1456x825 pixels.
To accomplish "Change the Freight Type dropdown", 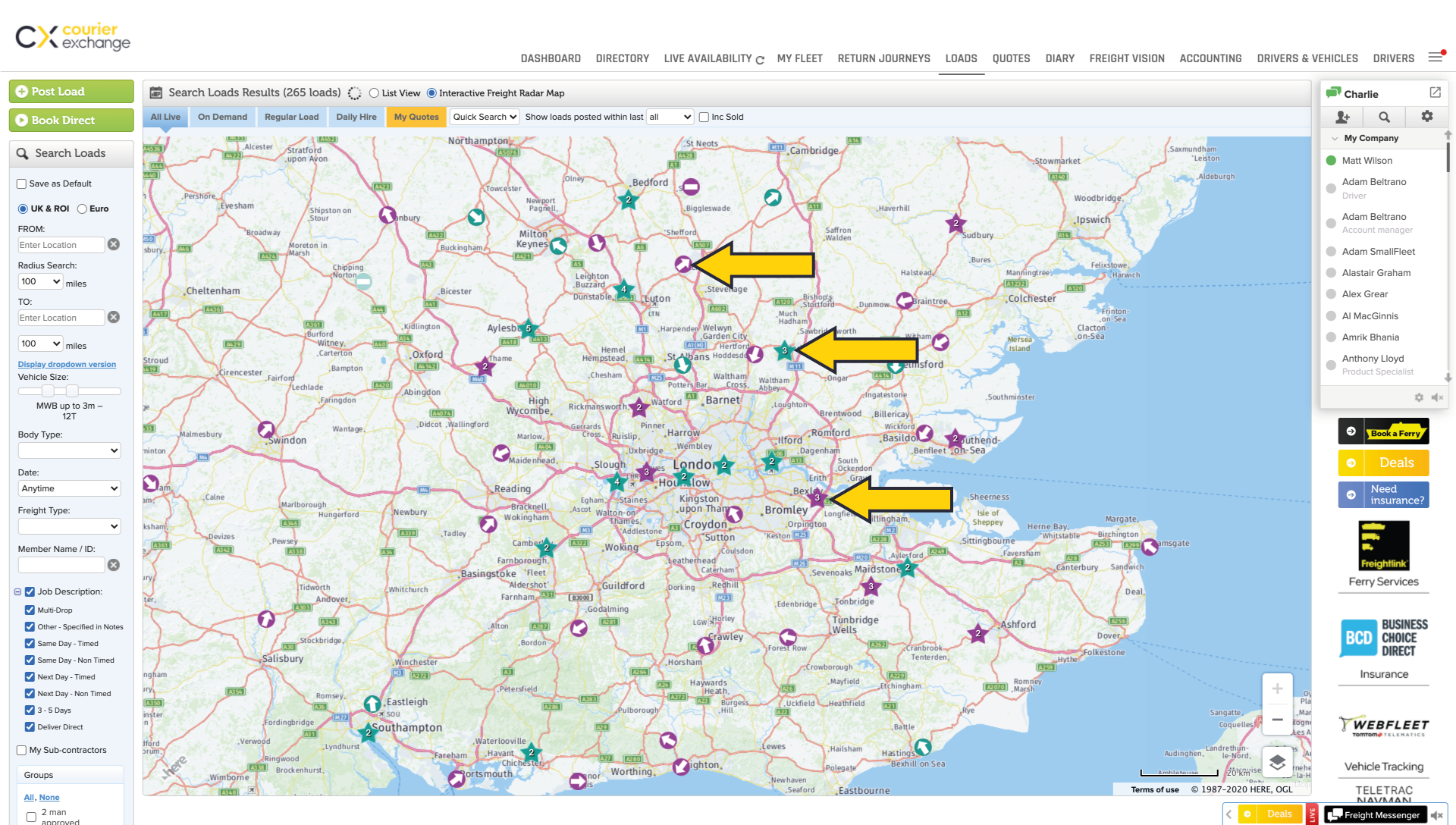I will [69, 525].
